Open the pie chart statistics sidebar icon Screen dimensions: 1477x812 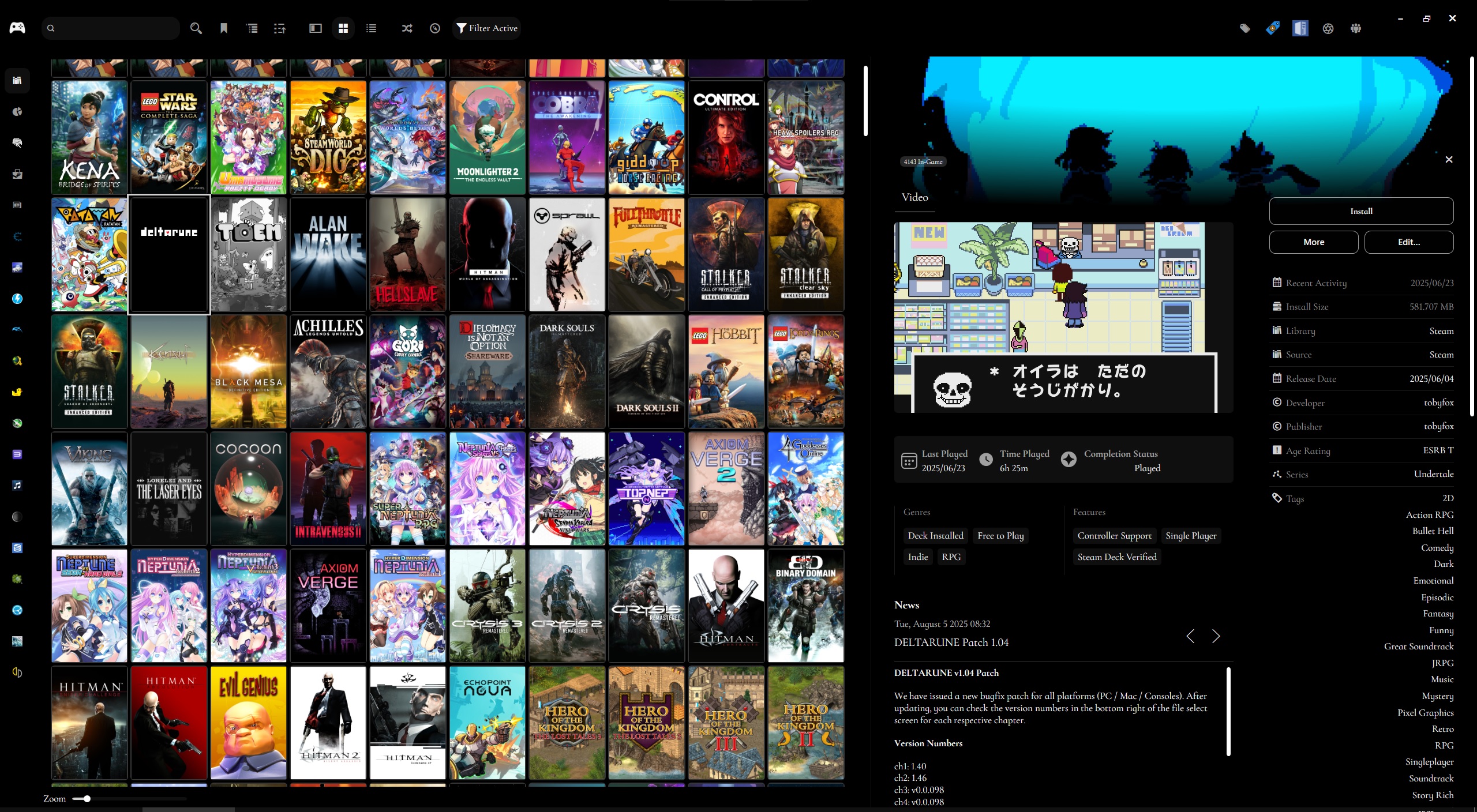(x=17, y=111)
